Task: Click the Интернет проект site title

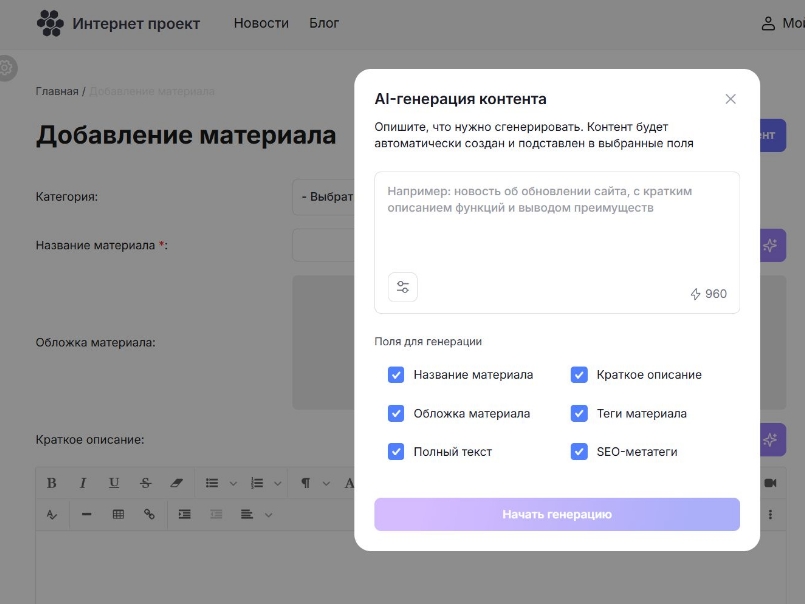Action: click(136, 24)
